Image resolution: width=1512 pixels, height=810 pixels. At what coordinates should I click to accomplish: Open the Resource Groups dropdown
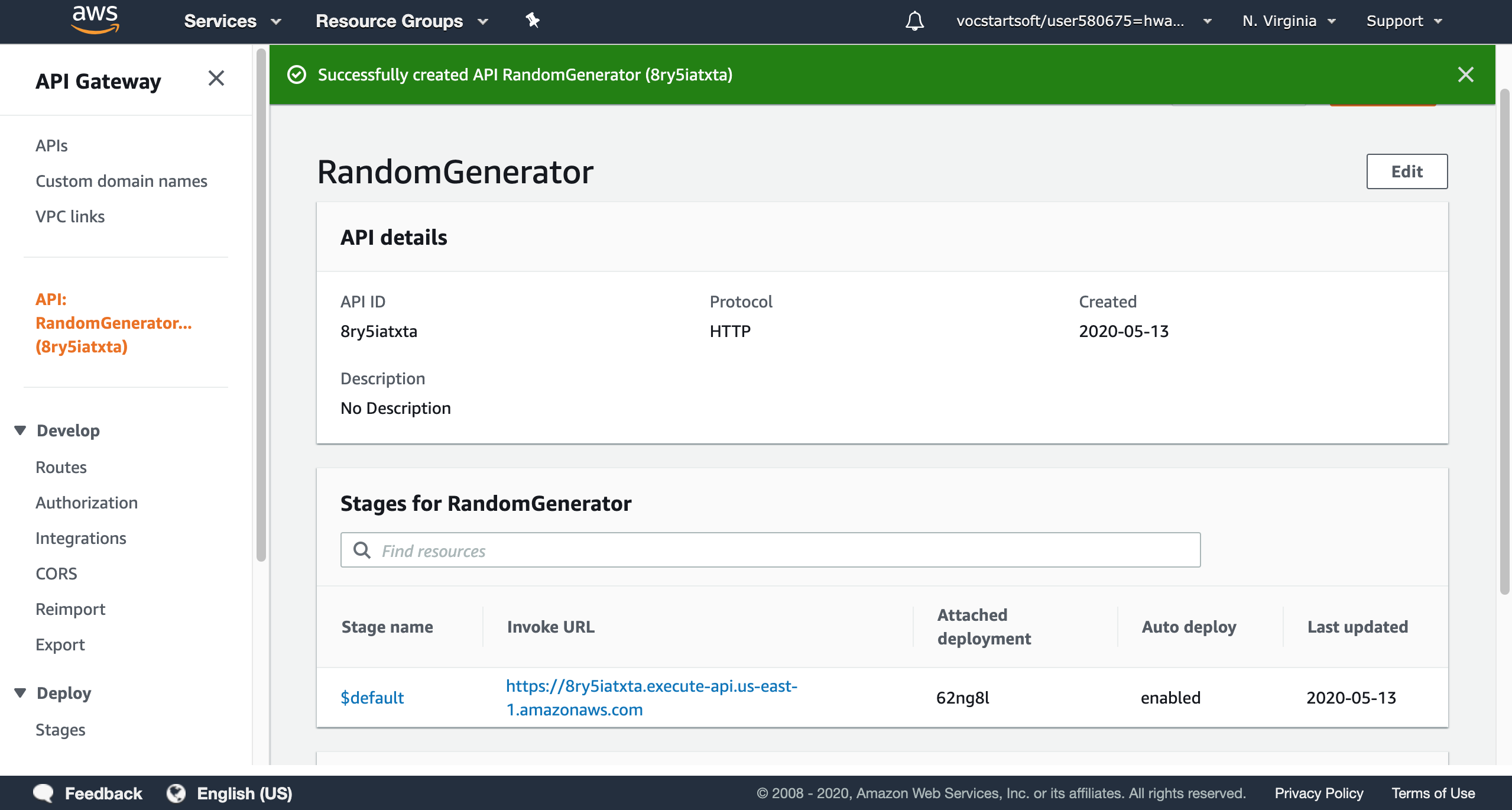[402, 21]
